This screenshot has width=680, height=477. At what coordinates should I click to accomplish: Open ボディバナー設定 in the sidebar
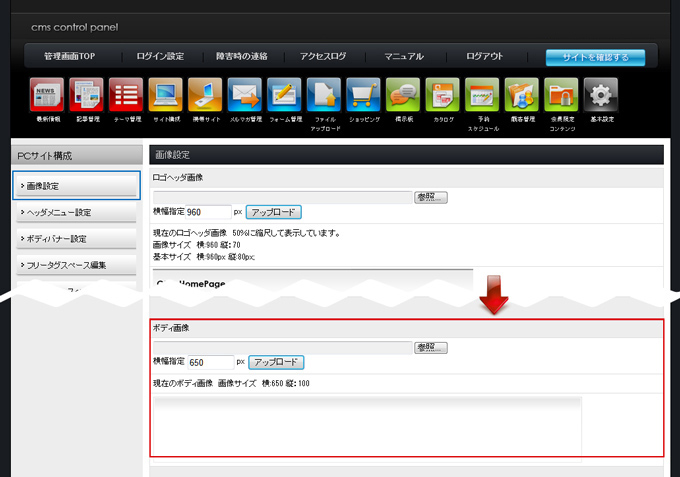pos(76,239)
